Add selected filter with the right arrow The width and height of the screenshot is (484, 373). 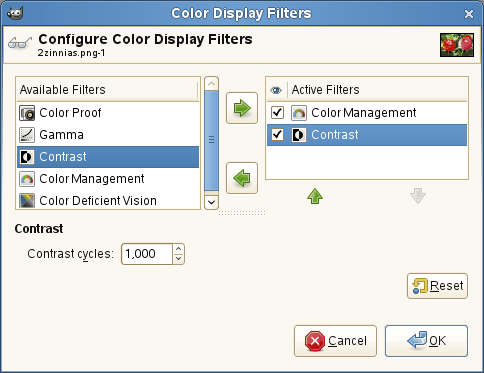[242, 108]
